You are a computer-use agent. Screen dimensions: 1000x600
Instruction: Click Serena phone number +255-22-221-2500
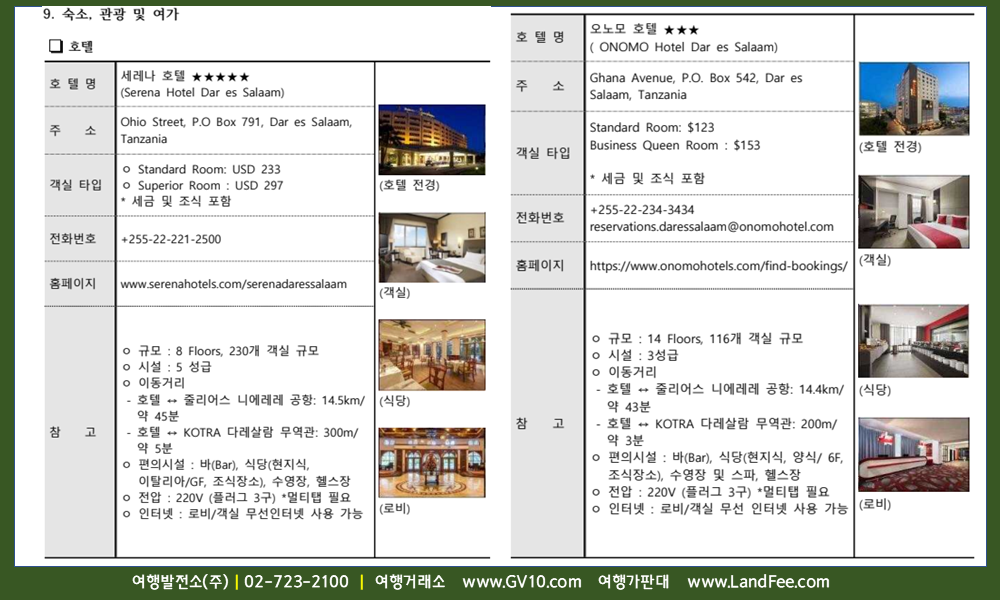171,240
